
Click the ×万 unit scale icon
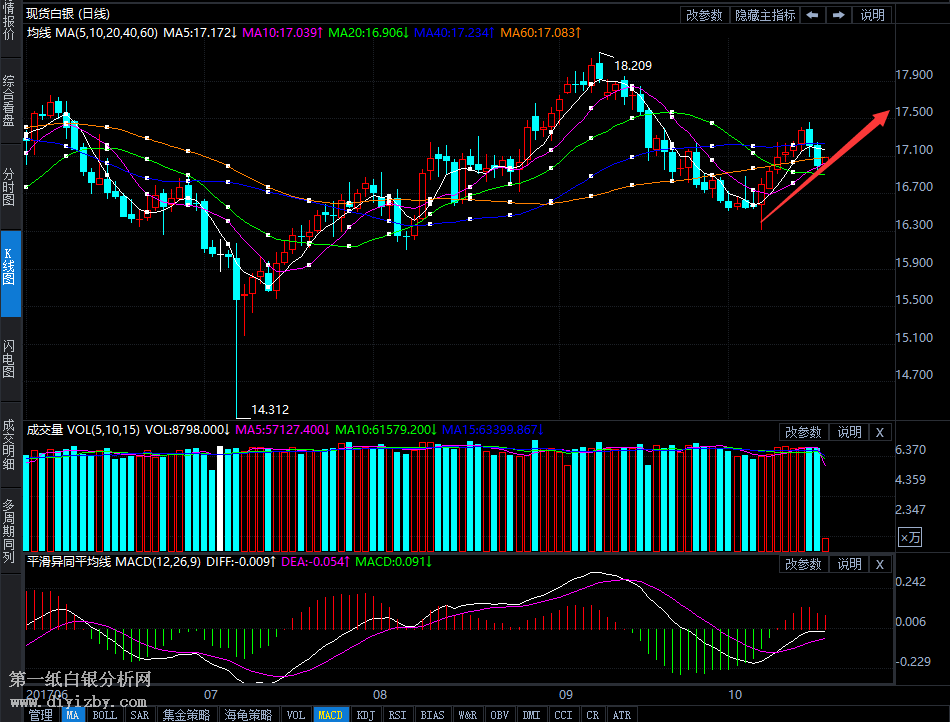point(909,538)
